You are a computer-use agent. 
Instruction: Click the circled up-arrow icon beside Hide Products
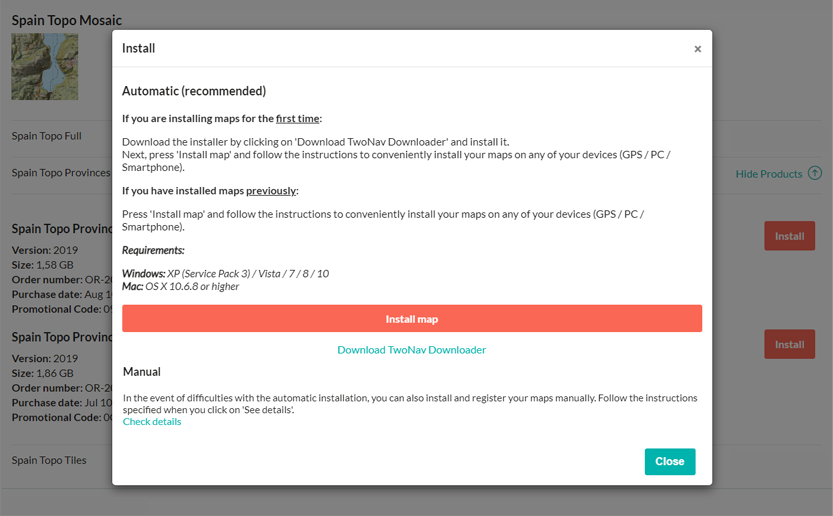point(815,174)
